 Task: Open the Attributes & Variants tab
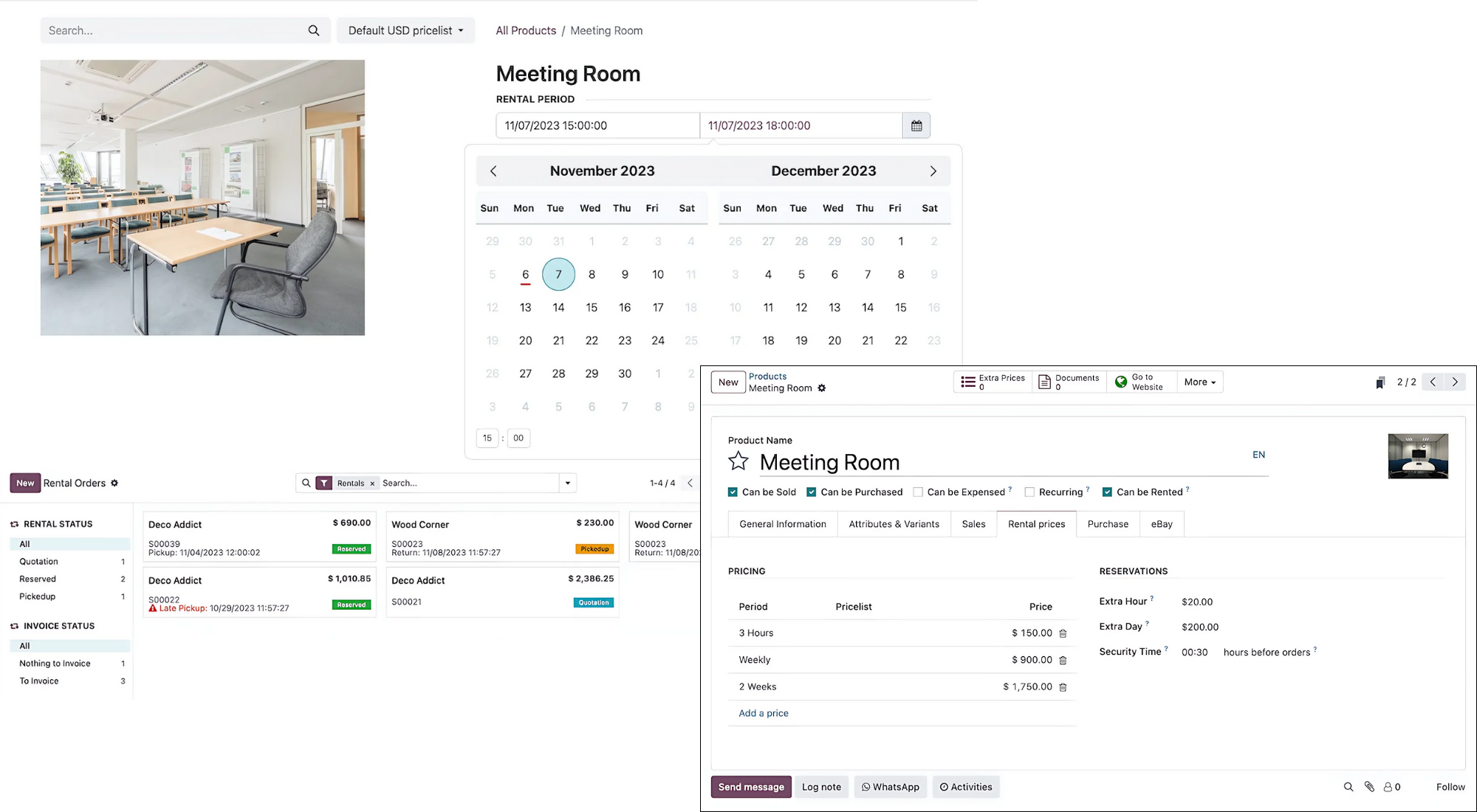click(x=894, y=524)
